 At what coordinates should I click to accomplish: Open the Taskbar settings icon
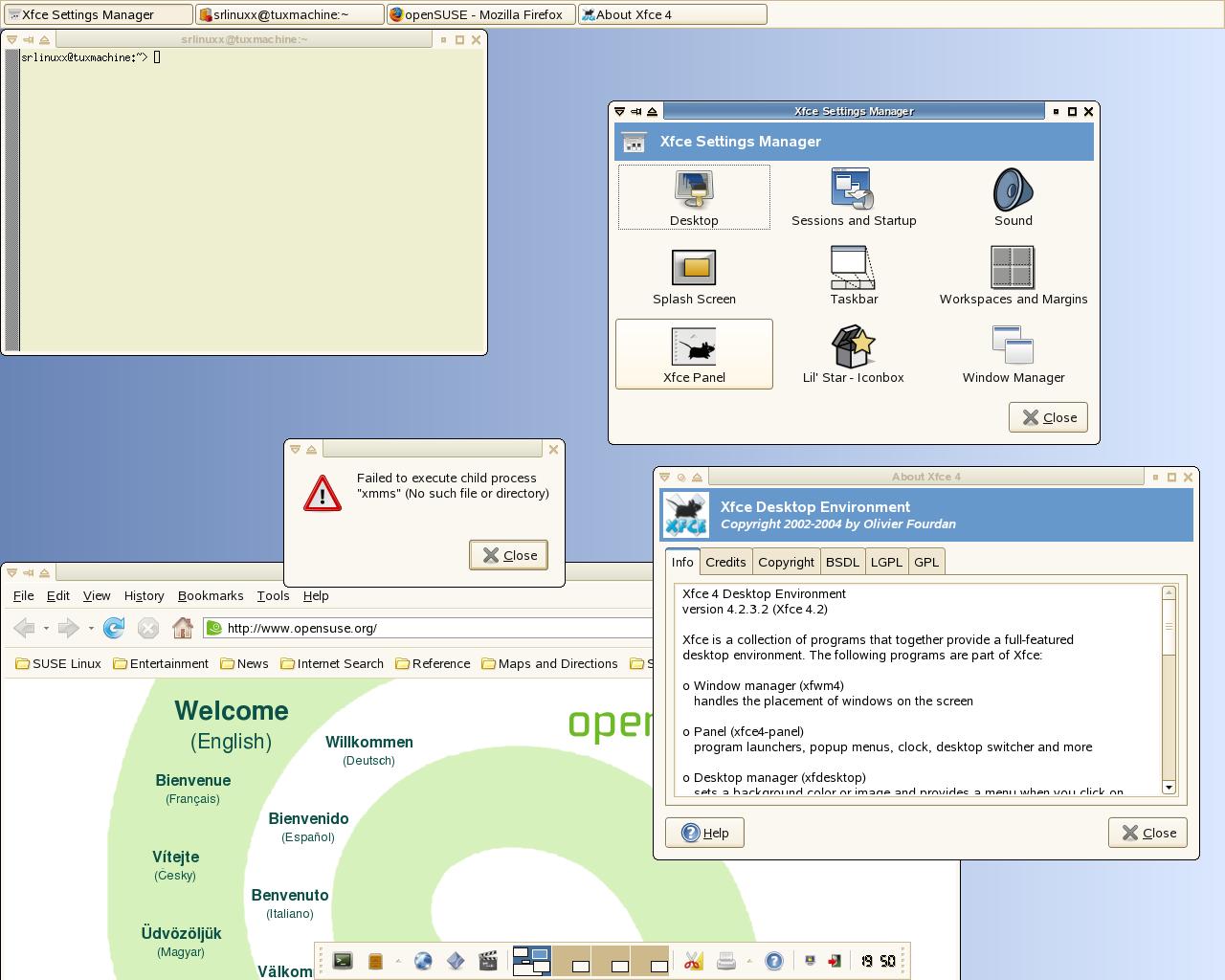[x=854, y=276]
